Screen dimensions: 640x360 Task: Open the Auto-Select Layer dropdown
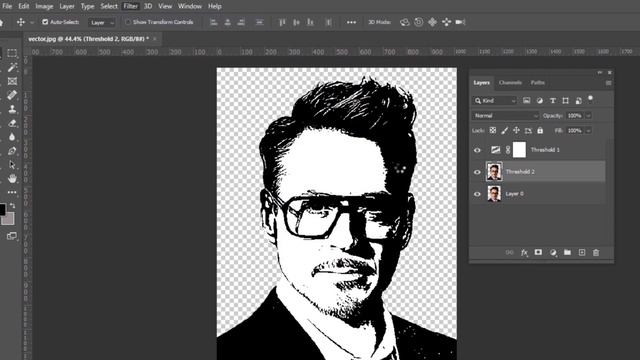coord(102,22)
